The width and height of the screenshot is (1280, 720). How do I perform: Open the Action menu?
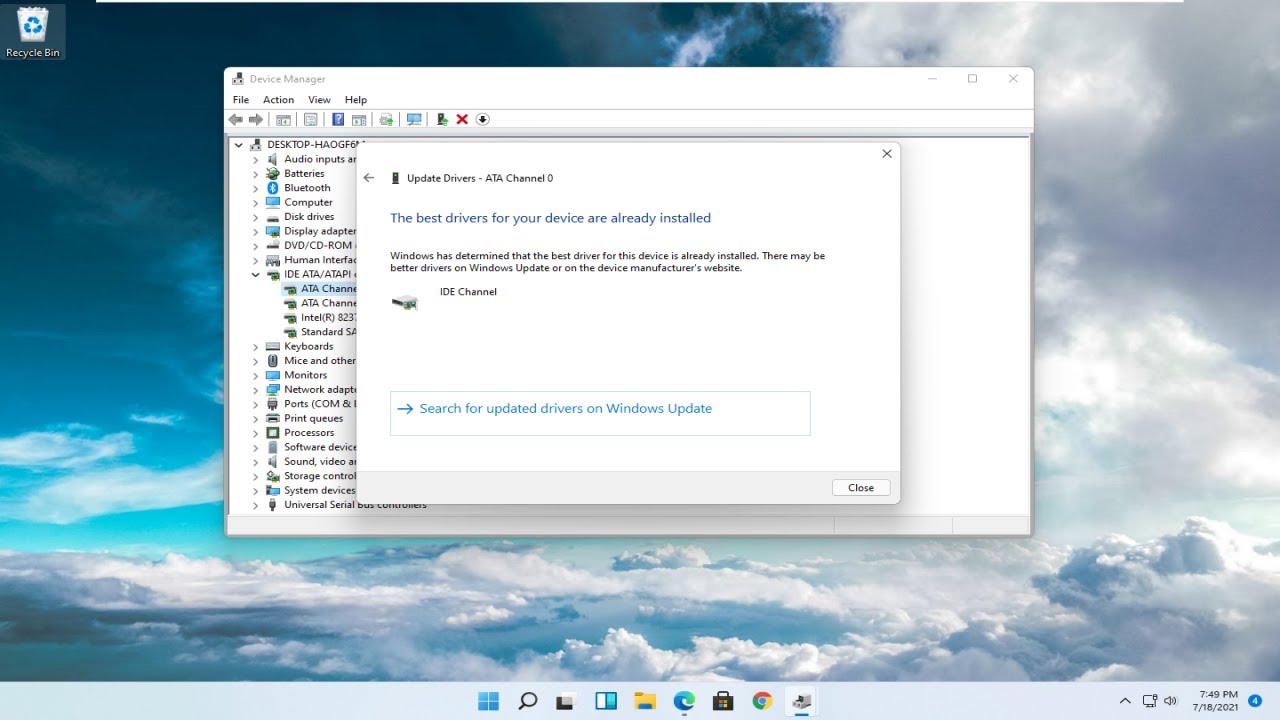click(x=278, y=100)
